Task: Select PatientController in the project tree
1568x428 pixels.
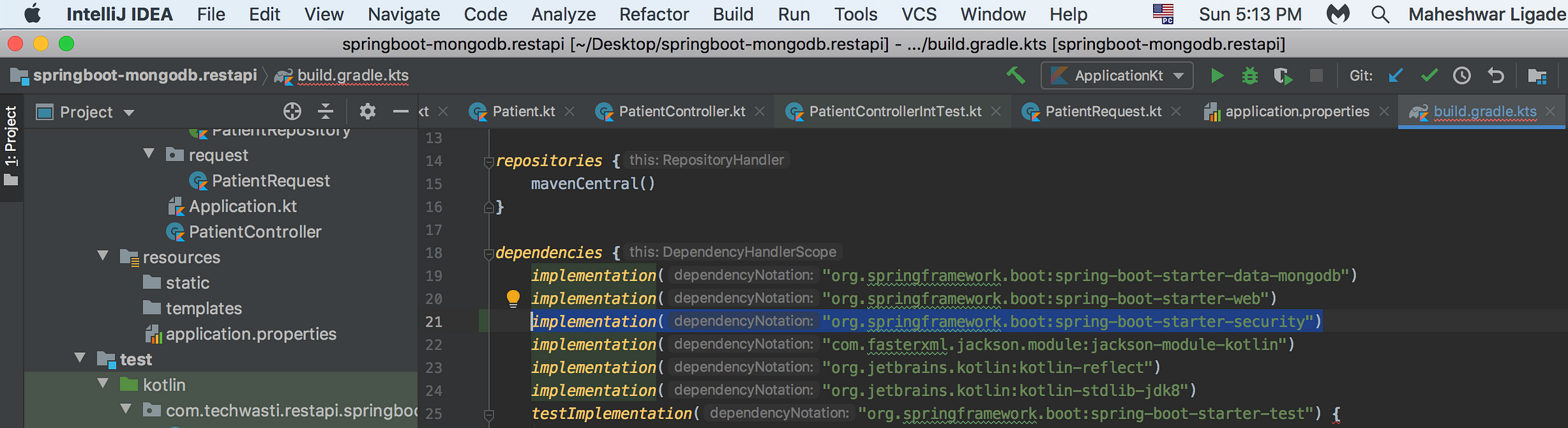Action: tap(255, 231)
